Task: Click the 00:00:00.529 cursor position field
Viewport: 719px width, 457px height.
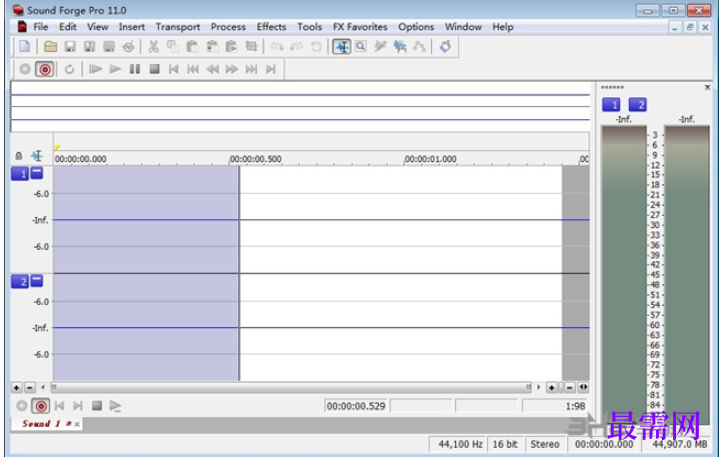Action: 356,406
